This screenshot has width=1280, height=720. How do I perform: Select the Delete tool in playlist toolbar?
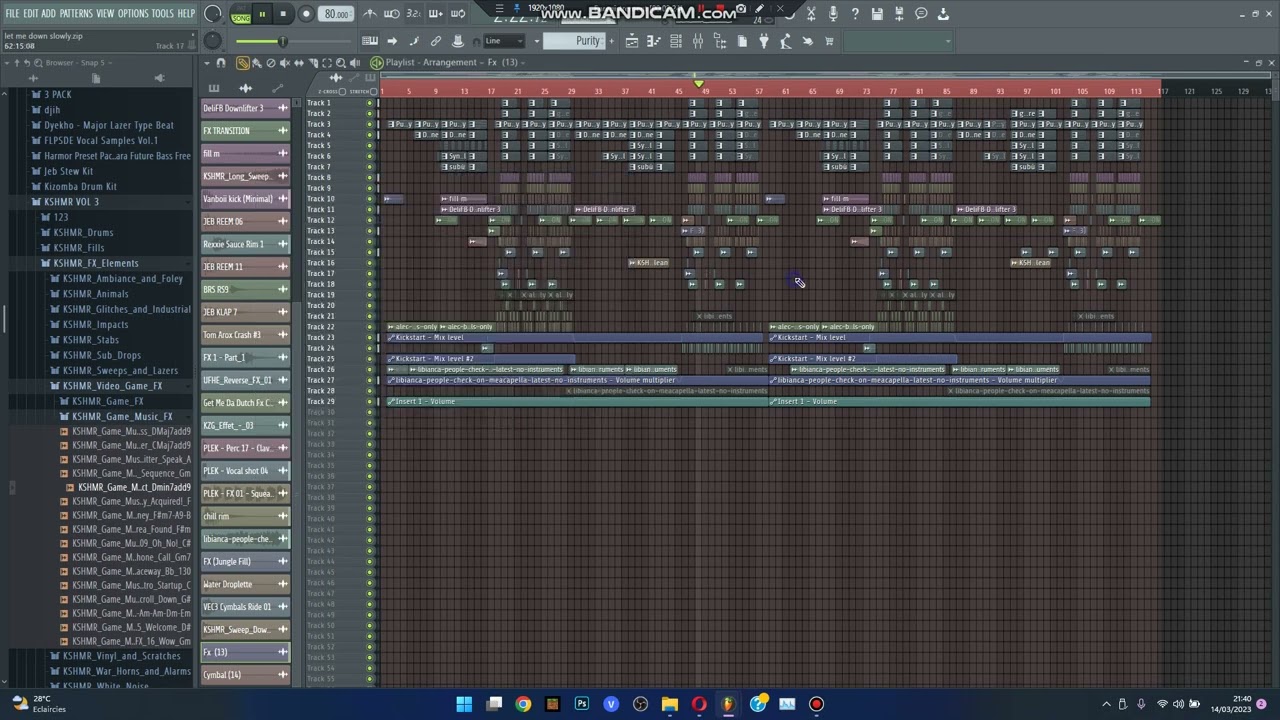271,62
